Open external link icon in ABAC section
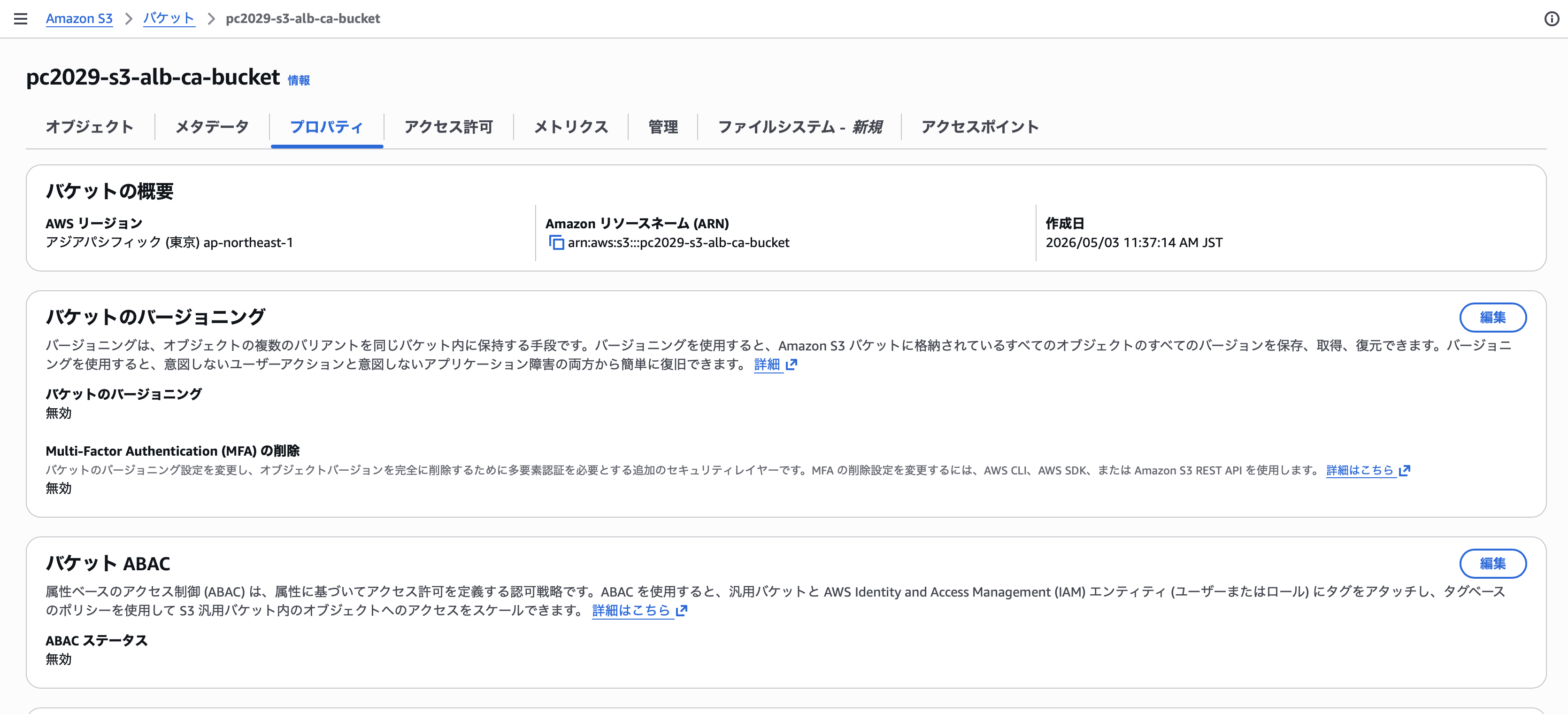Image resolution: width=1568 pixels, height=714 pixels. pos(682,611)
